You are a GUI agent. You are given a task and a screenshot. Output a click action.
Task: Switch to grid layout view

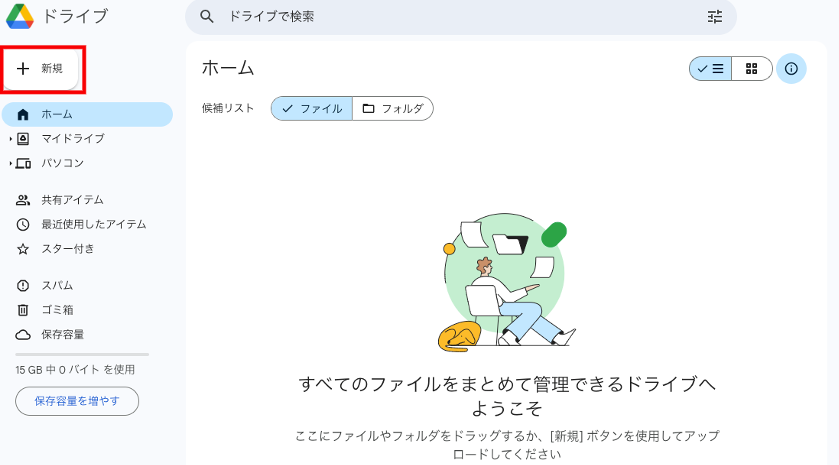click(751, 68)
